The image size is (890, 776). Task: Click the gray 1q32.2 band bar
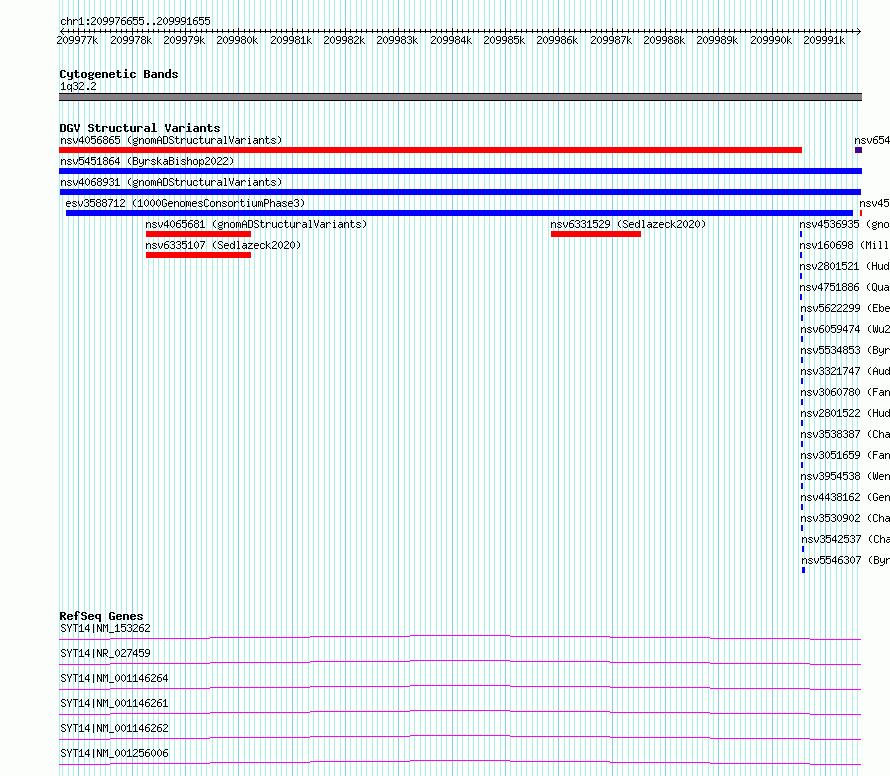click(460, 97)
